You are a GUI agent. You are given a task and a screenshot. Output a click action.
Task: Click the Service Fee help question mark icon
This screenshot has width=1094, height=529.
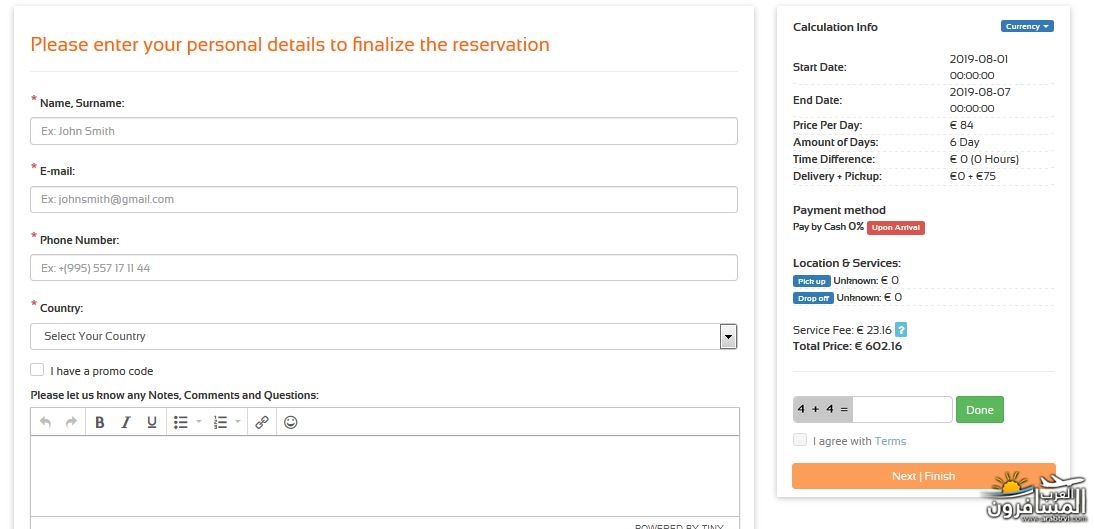(901, 330)
